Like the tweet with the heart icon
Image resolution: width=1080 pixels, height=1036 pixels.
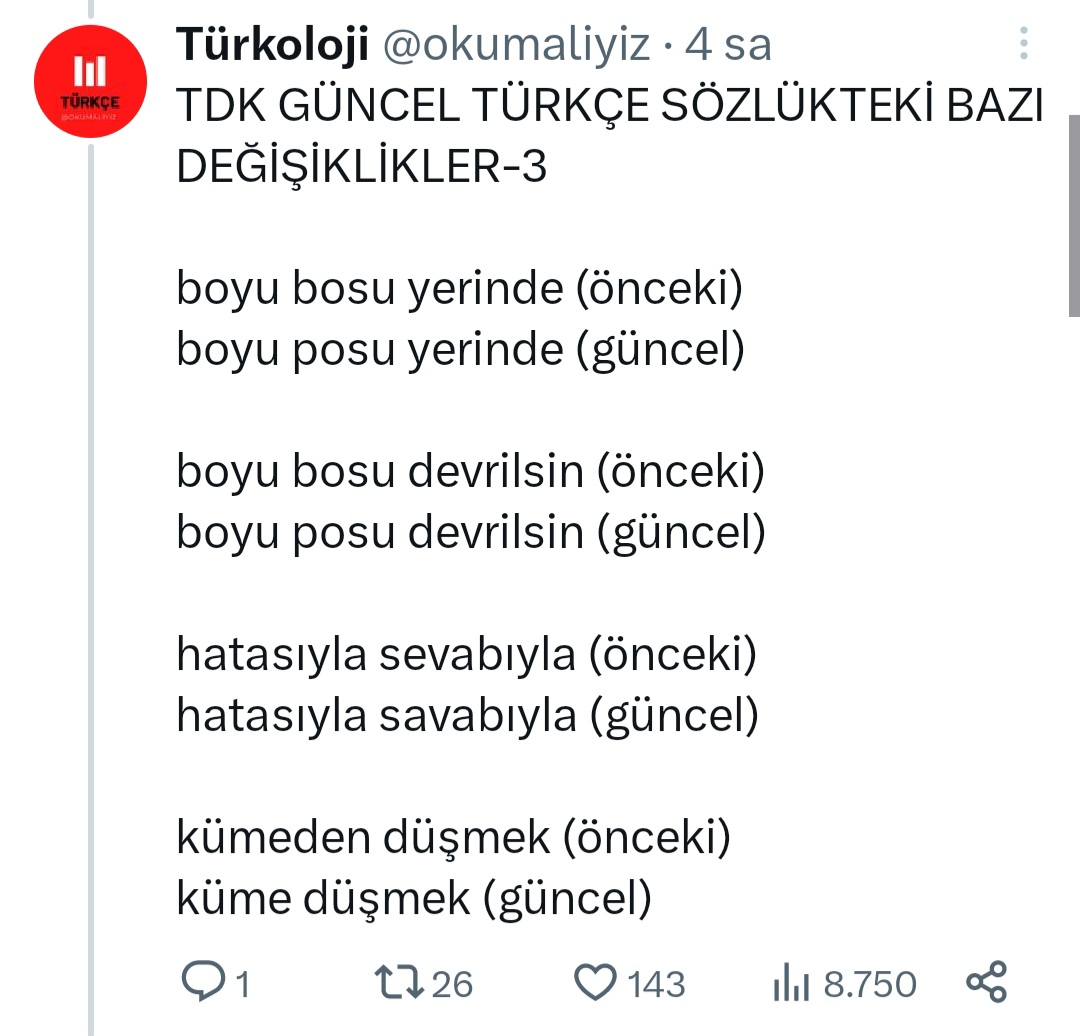click(598, 982)
